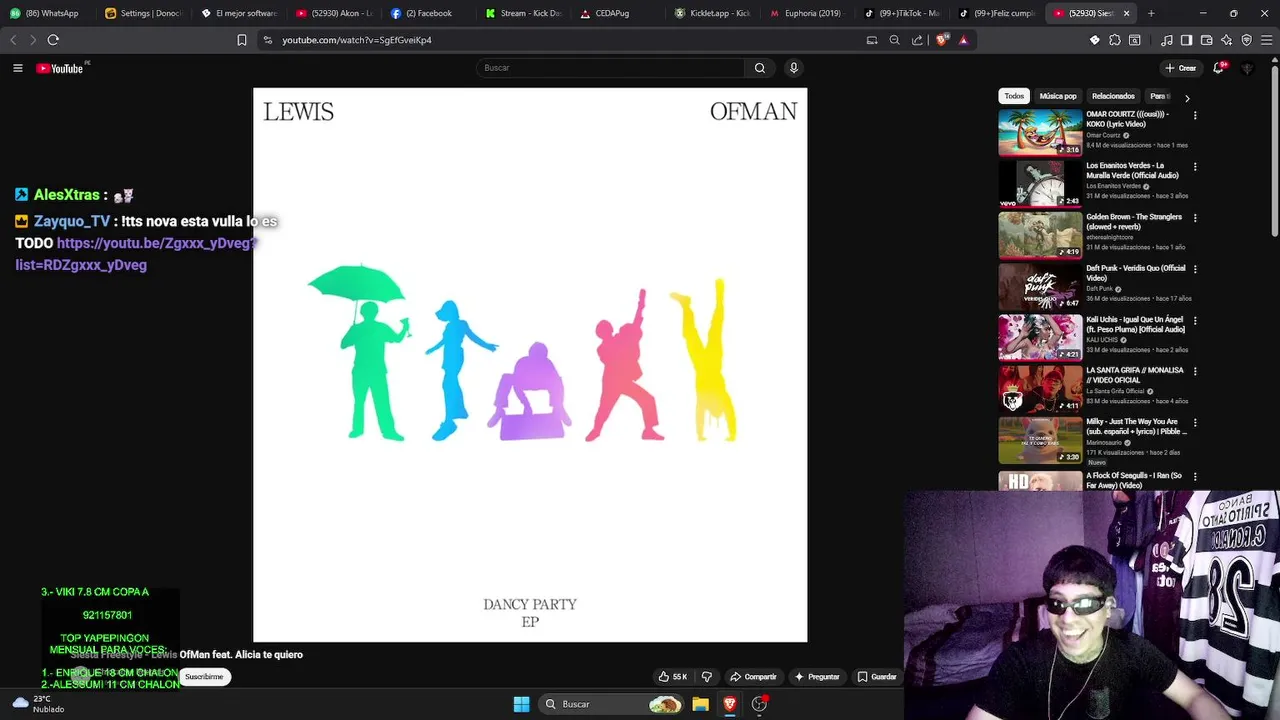This screenshot has height=720, width=1280.
Task: Open options menu for LA SANTA GRIFA video
Action: pyautogui.click(x=1195, y=372)
